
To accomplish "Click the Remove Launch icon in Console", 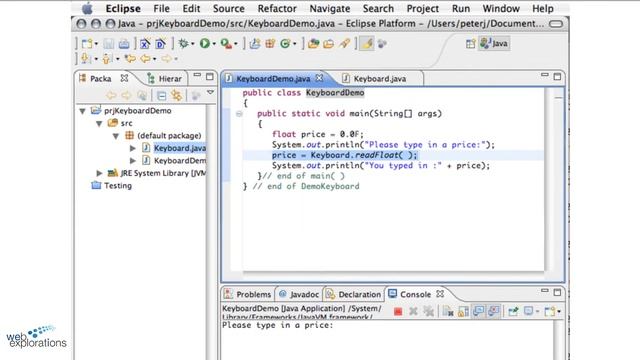I will coord(413,311).
